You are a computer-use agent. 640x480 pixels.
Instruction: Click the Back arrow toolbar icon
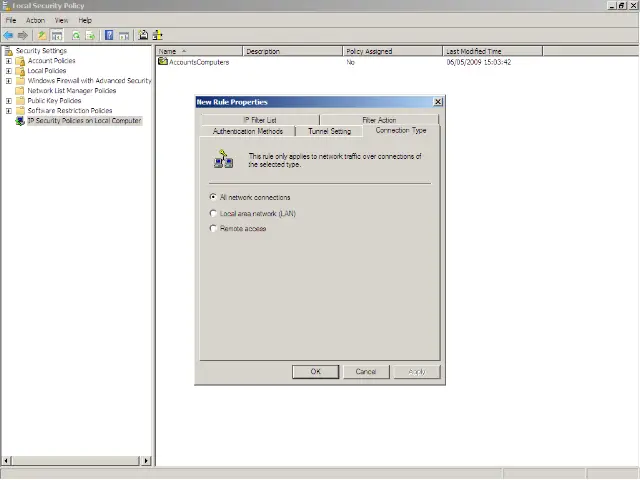click(x=9, y=35)
